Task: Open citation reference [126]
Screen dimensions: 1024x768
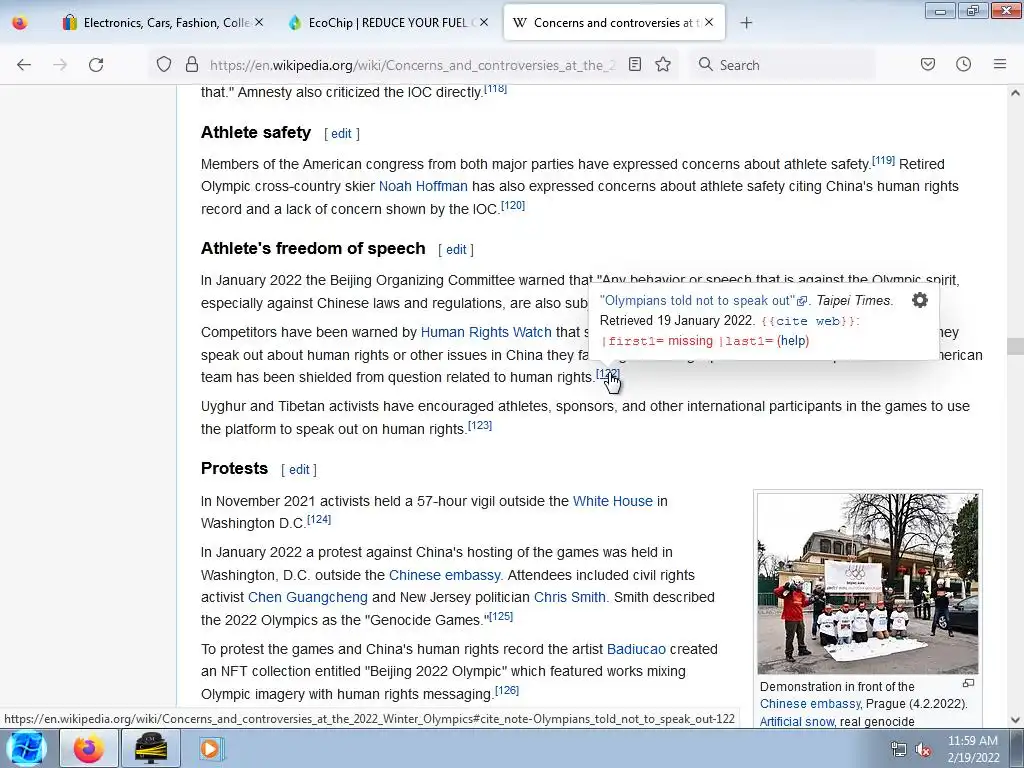Action: tap(507, 690)
